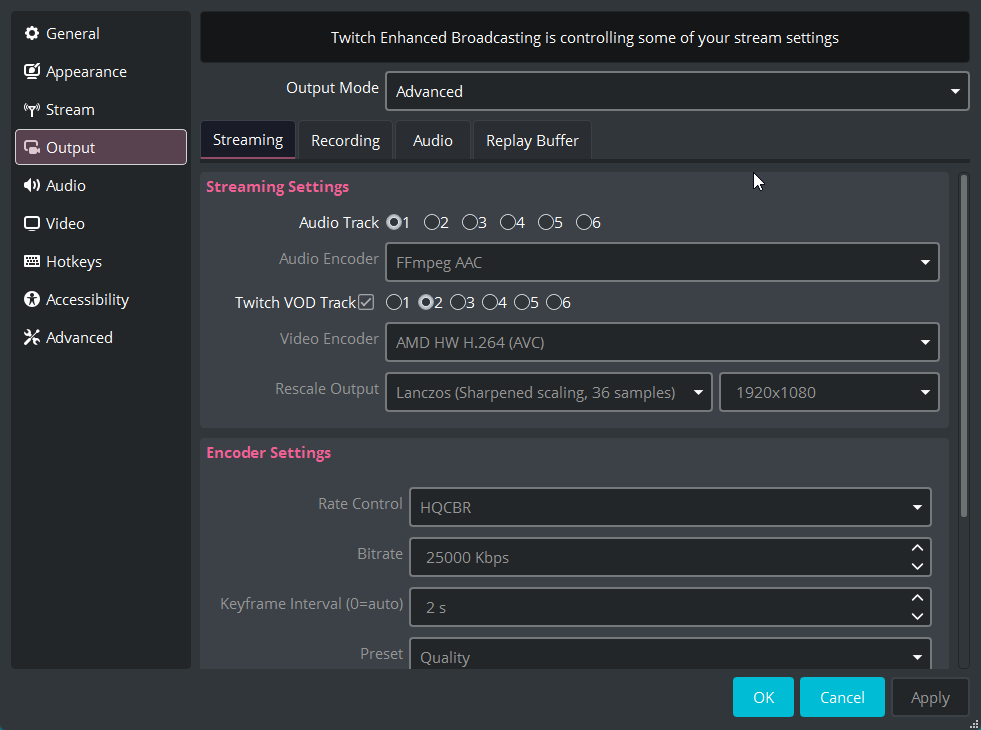Open the Advanced settings label
This screenshot has height=730, width=981.
click(79, 337)
